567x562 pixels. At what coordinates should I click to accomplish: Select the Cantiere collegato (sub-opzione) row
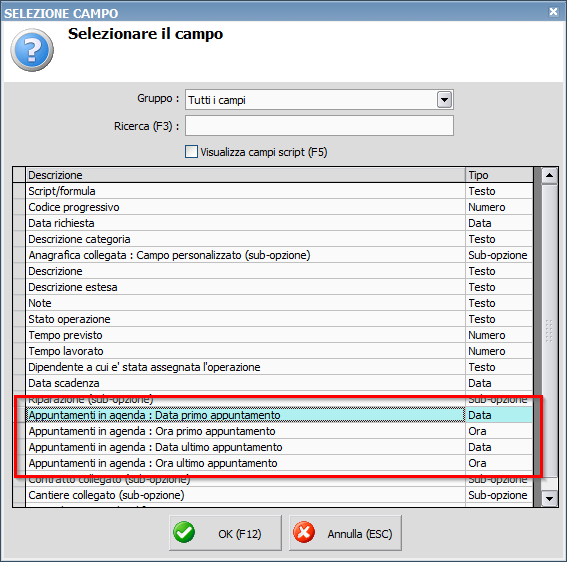click(279, 495)
